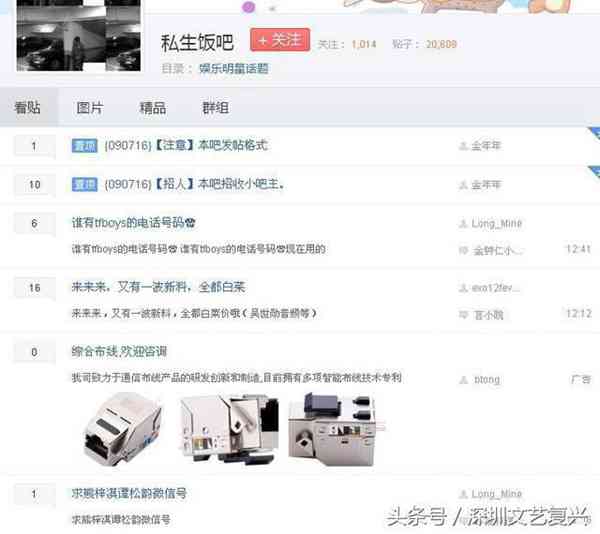Image resolution: width=600 pixels, height=534 pixels.
Task: Click the +关注 follow button
Action: click(x=279, y=40)
